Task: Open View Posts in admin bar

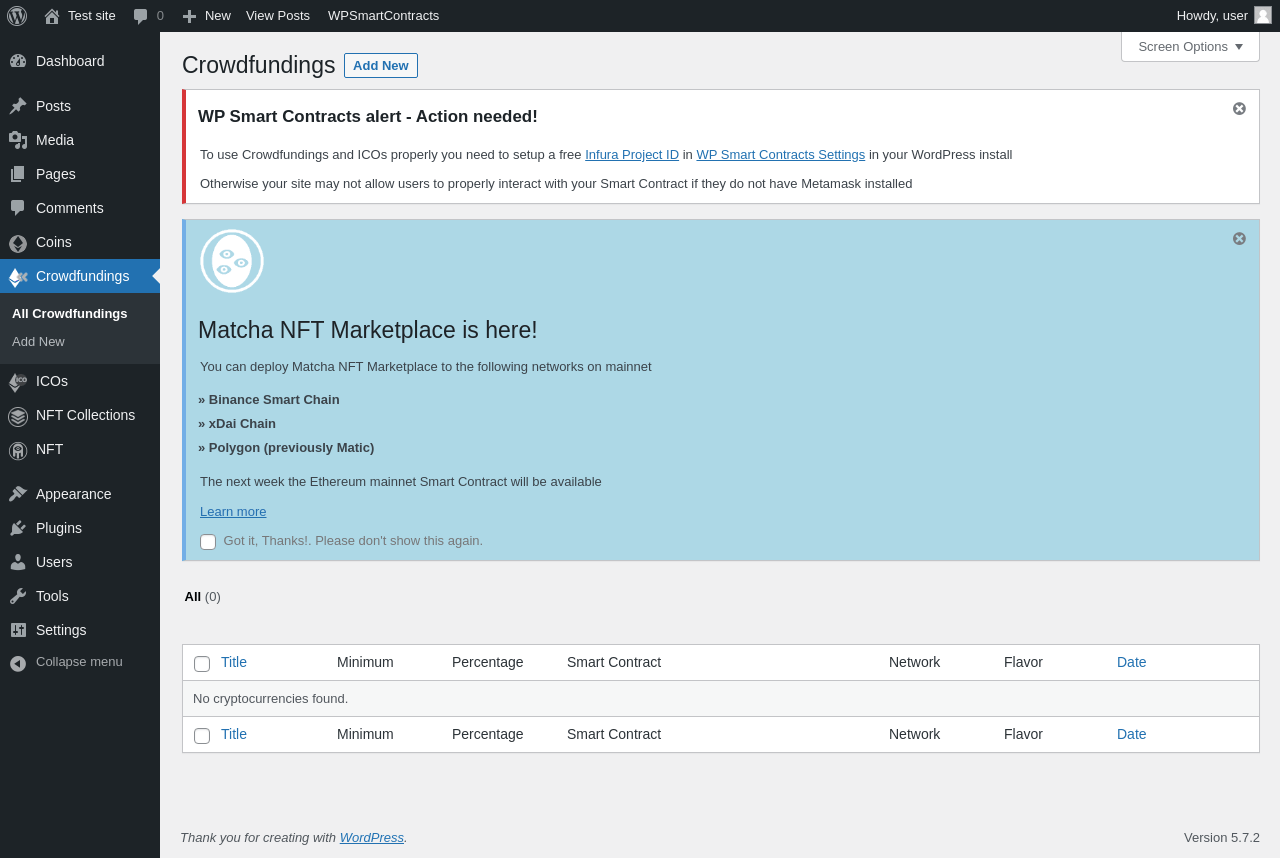Action: click(278, 16)
